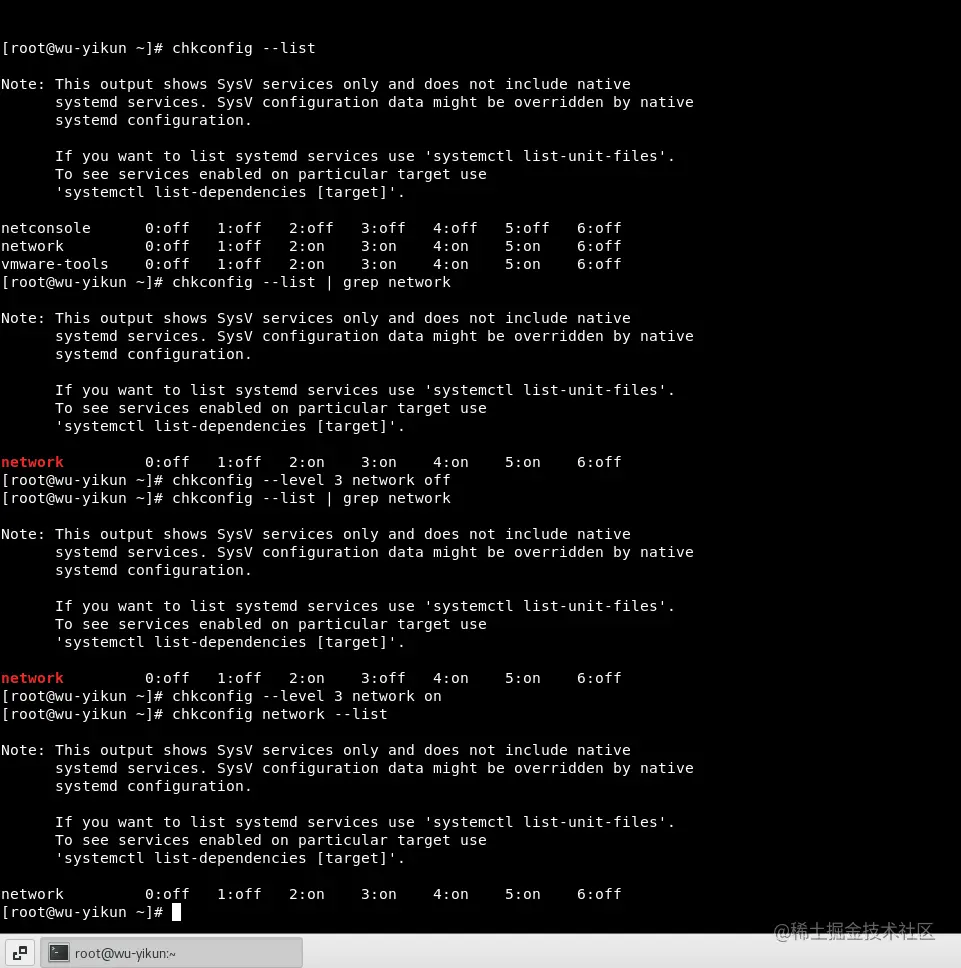This screenshot has height=968, width=961.
Task: Click the 6:off value in vmware-tools row
Action: [599, 264]
